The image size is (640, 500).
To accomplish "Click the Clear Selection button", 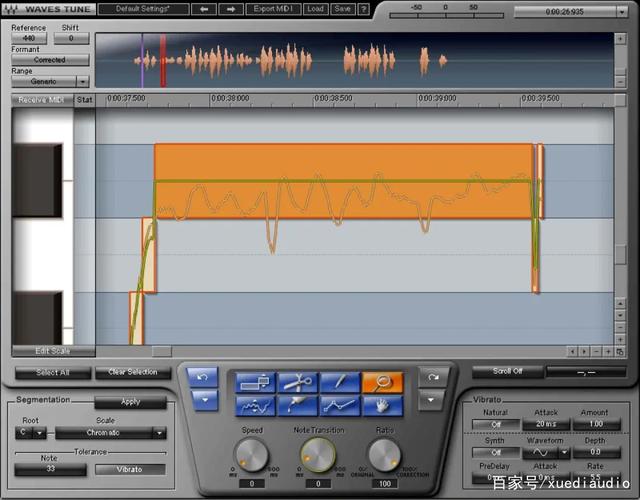I will coord(133,372).
